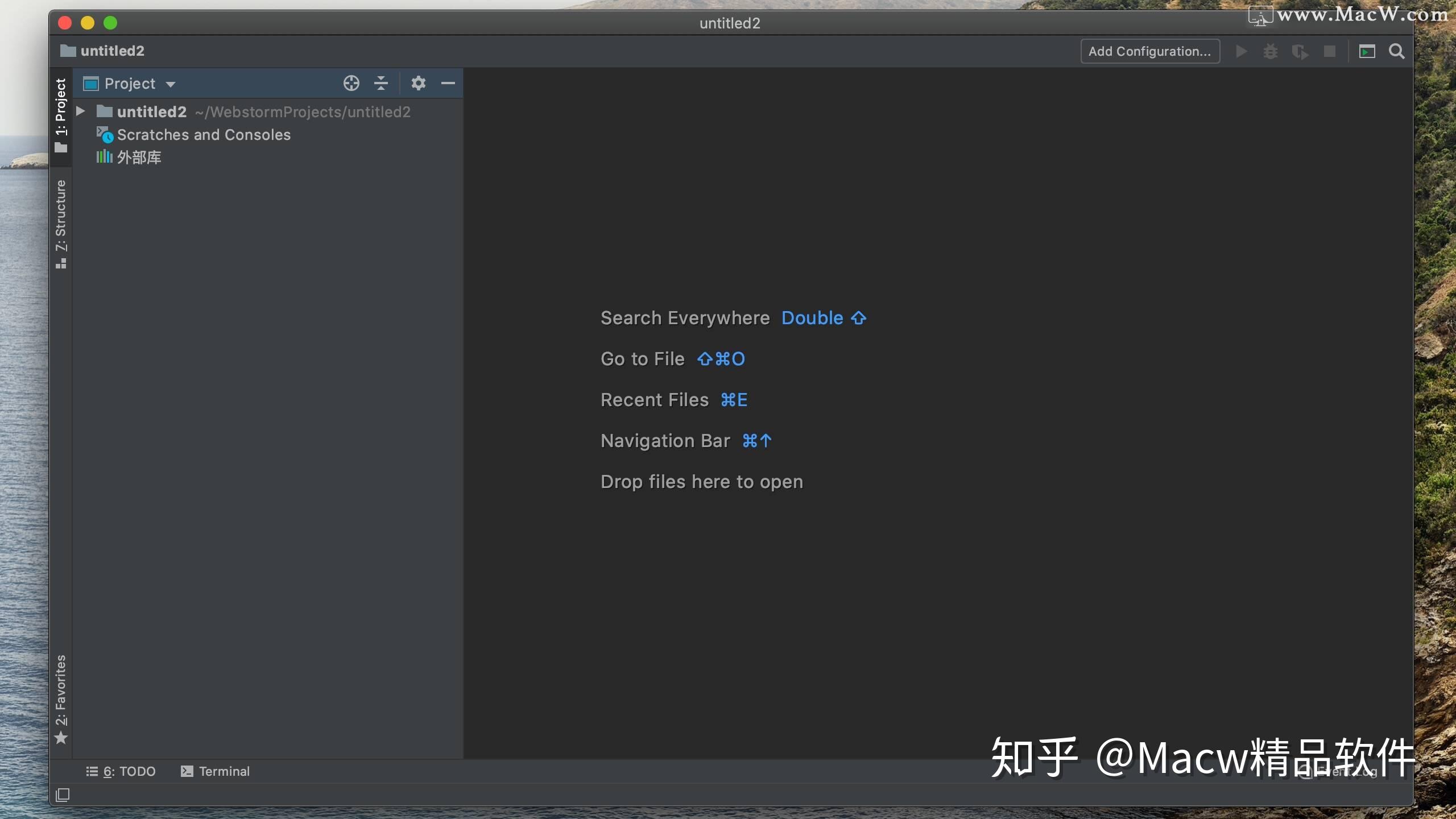Open Run Anything toolbar icon
This screenshot has width=1456, height=819.
(x=1367, y=52)
